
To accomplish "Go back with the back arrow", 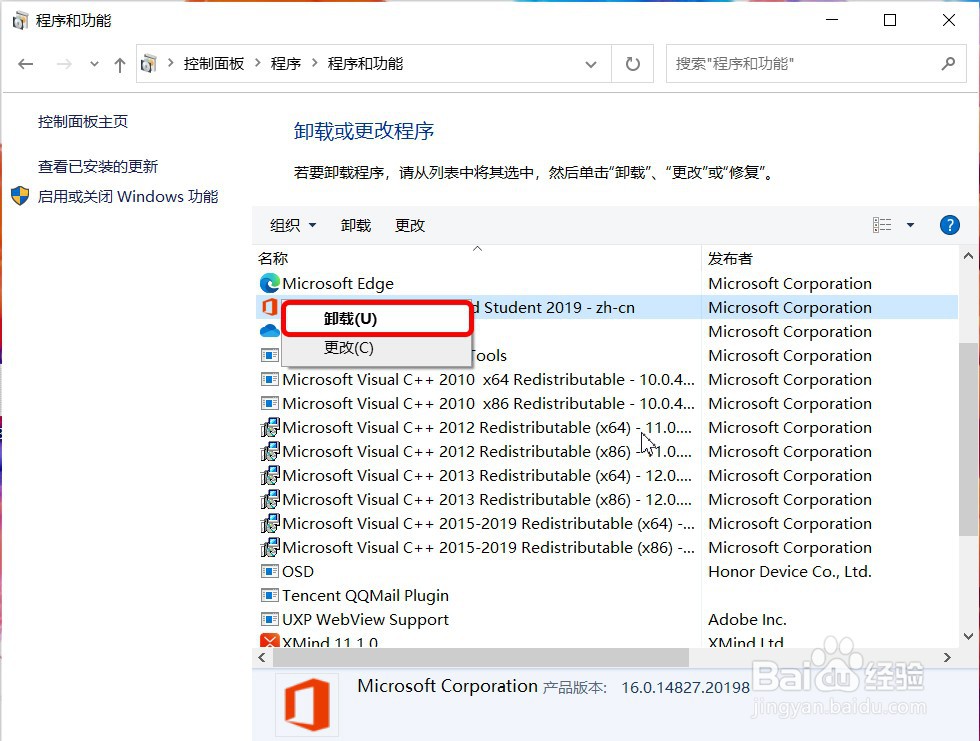I will (26, 64).
